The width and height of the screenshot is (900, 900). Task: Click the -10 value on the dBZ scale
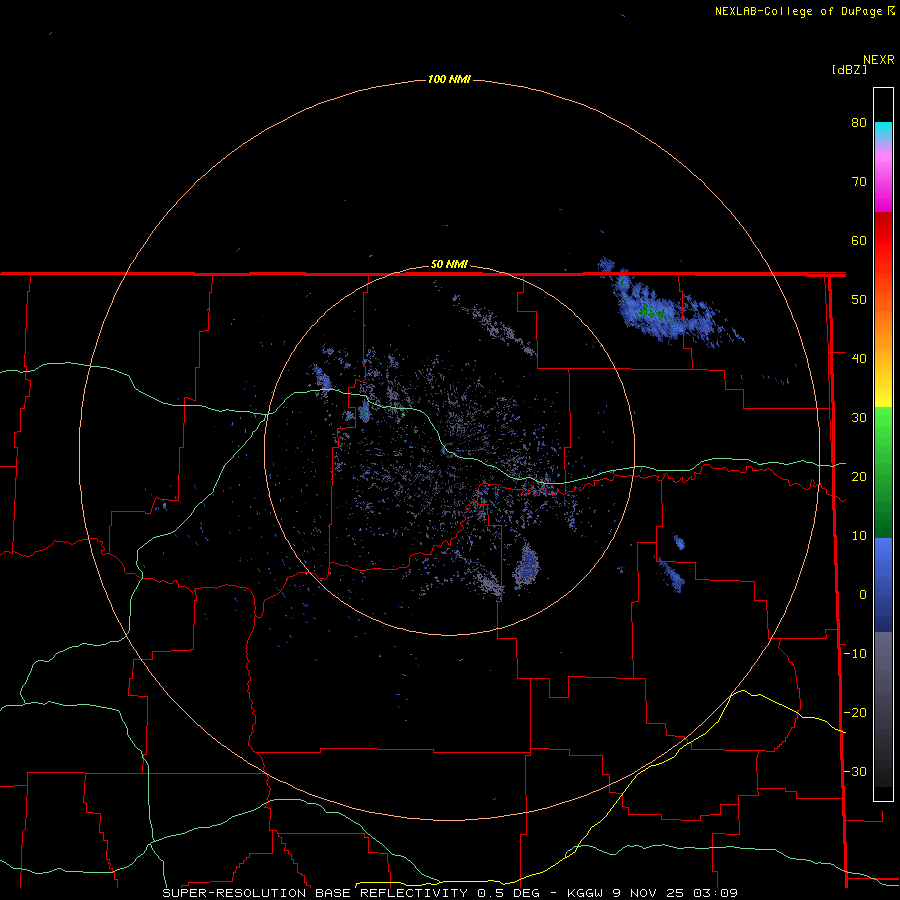(855, 653)
